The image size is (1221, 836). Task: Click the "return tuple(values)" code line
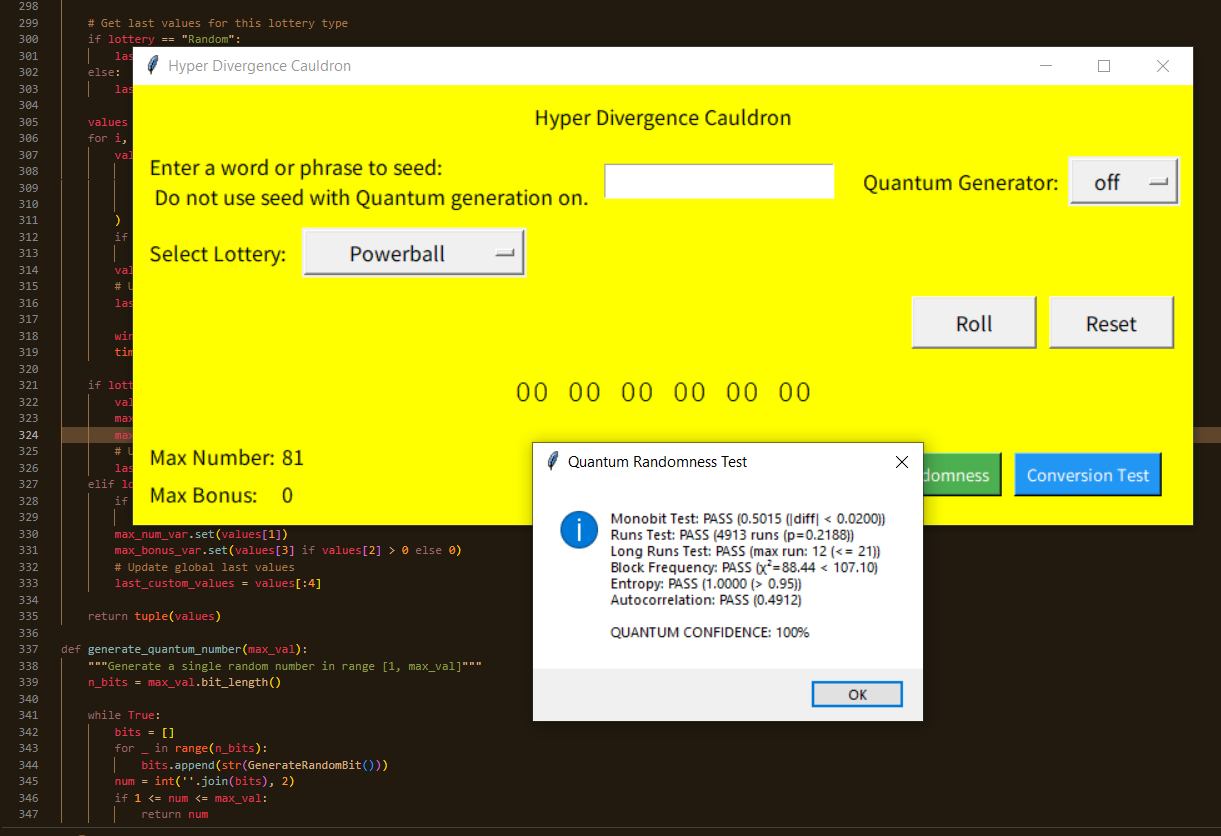click(154, 616)
